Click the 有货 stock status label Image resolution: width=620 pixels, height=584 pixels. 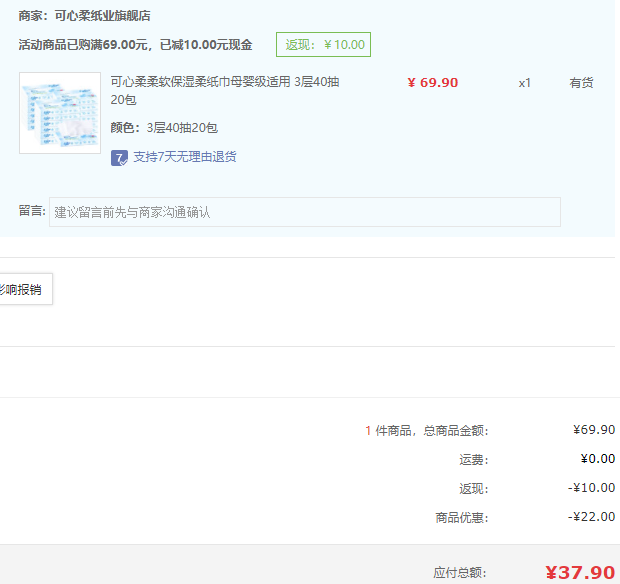click(x=581, y=83)
